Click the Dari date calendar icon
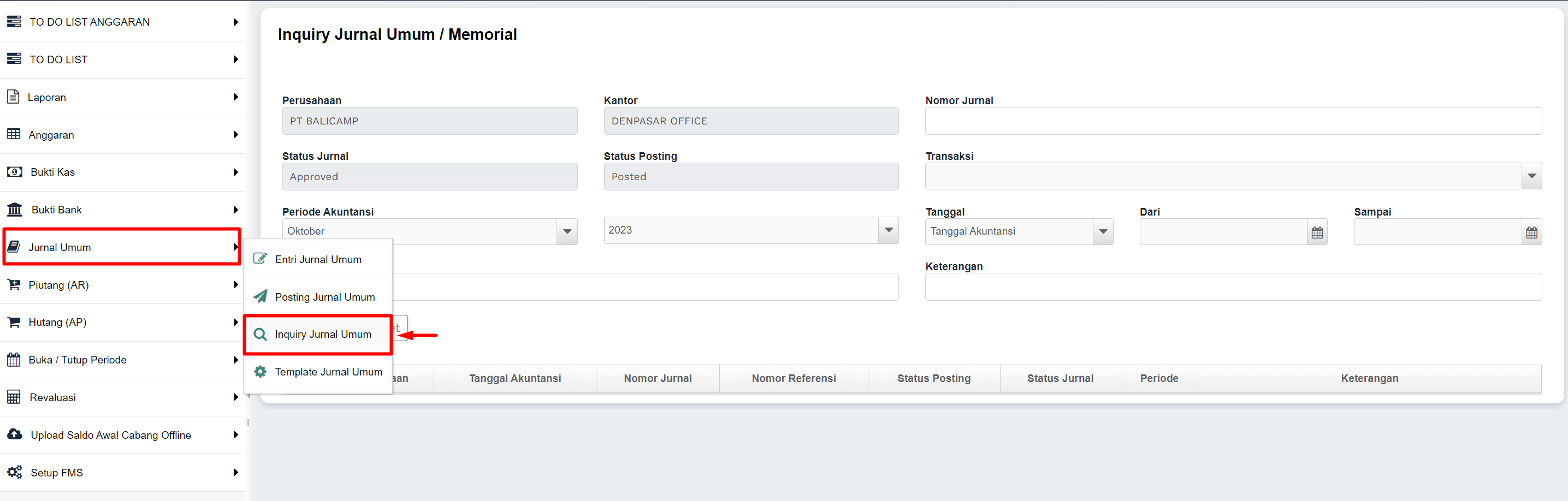 click(1317, 232)
